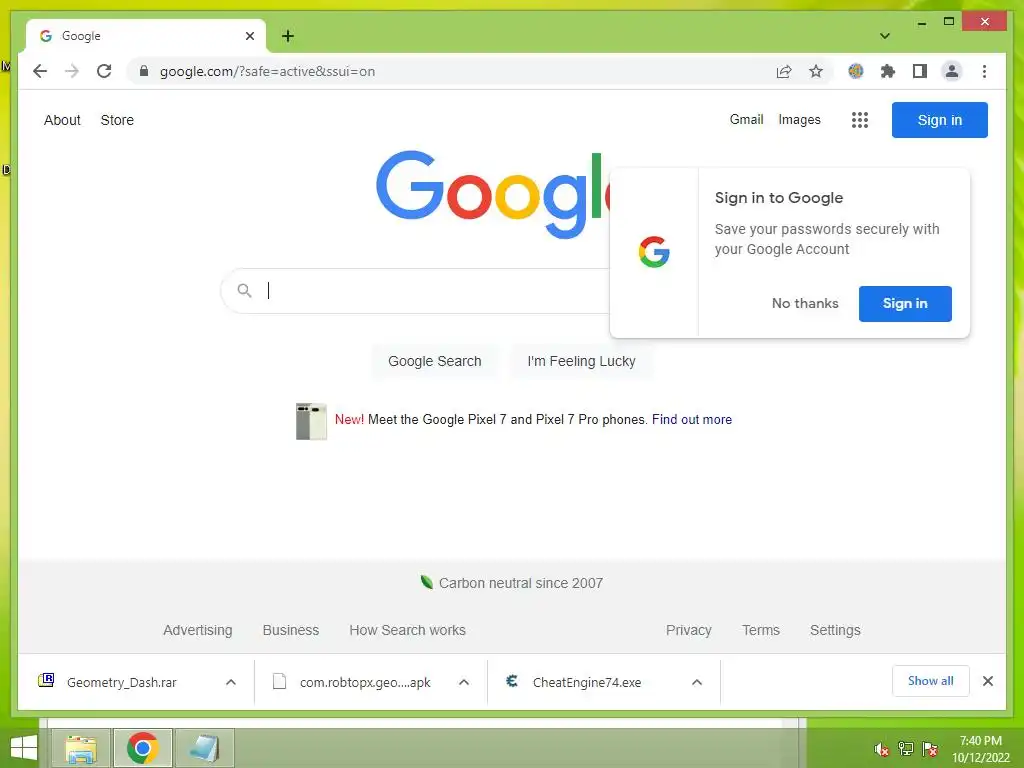Open How Search works link
The height and width of the screenshot is (768, 1024).
[407, 630]
